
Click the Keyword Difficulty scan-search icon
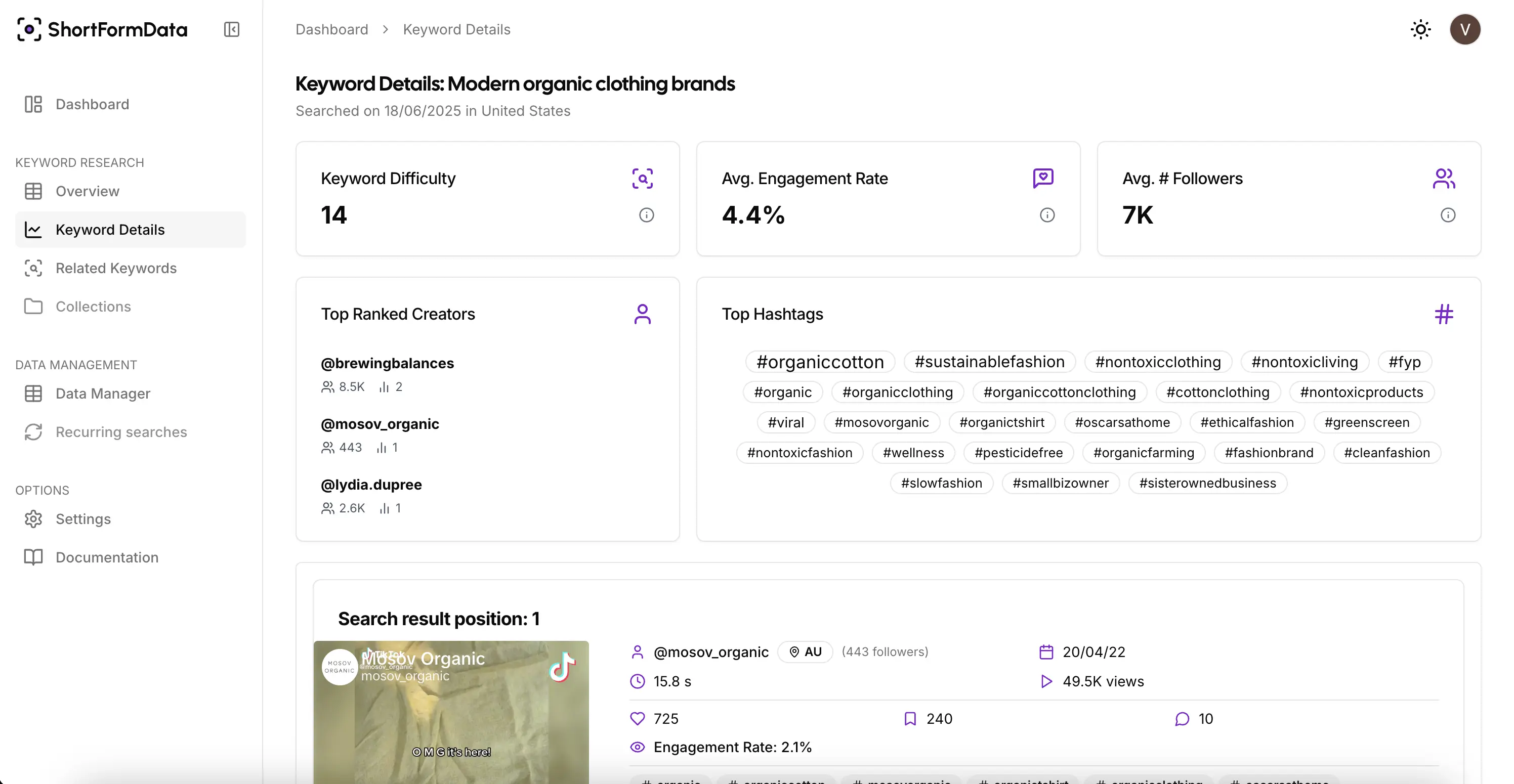pos(643,179)
